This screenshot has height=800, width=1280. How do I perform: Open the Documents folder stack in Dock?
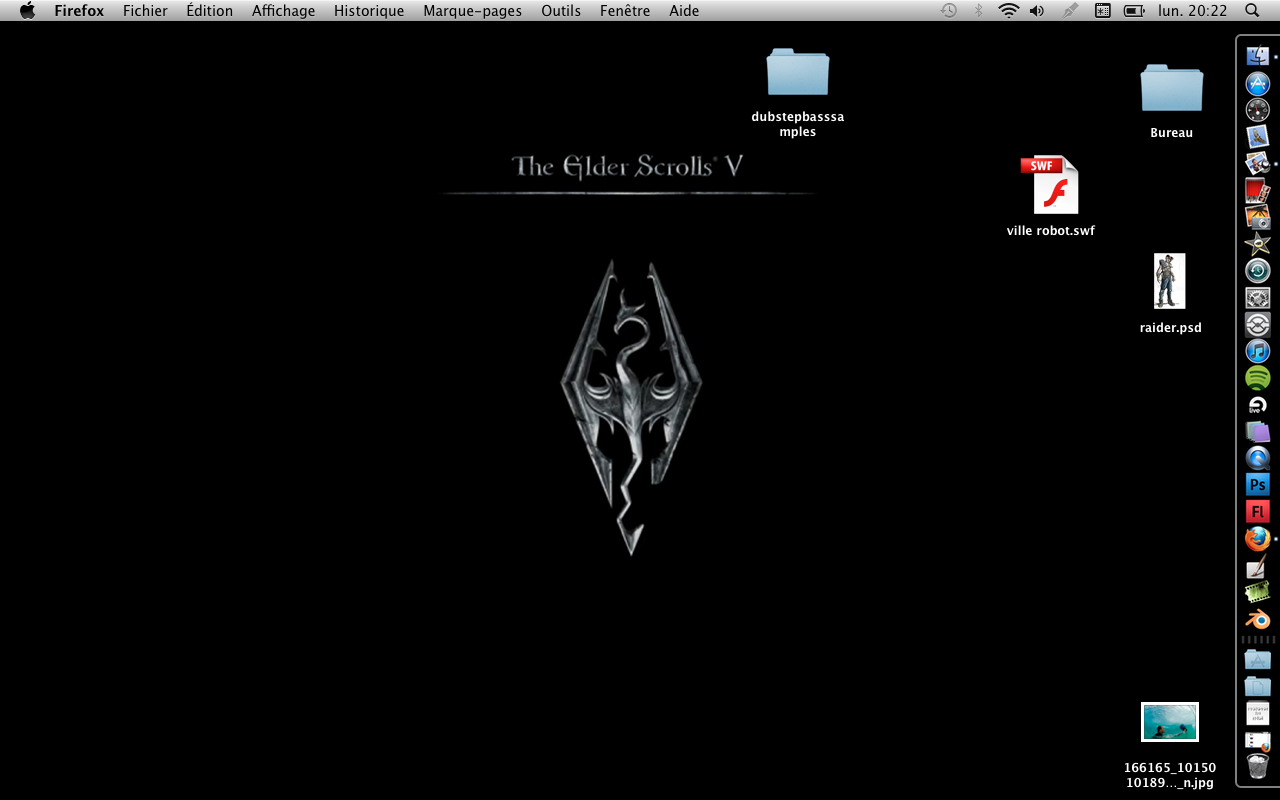point(1257,686)
